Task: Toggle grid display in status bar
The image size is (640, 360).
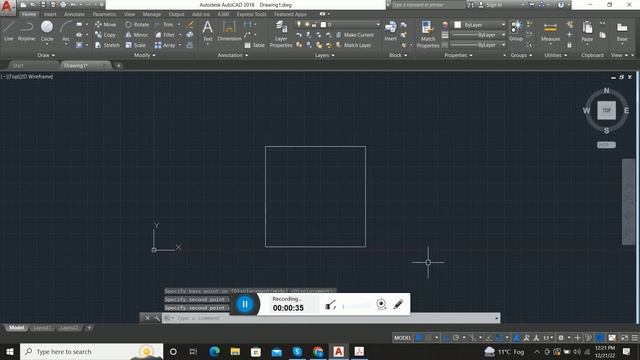Action: pyautogui.click(x=419, y=338)
